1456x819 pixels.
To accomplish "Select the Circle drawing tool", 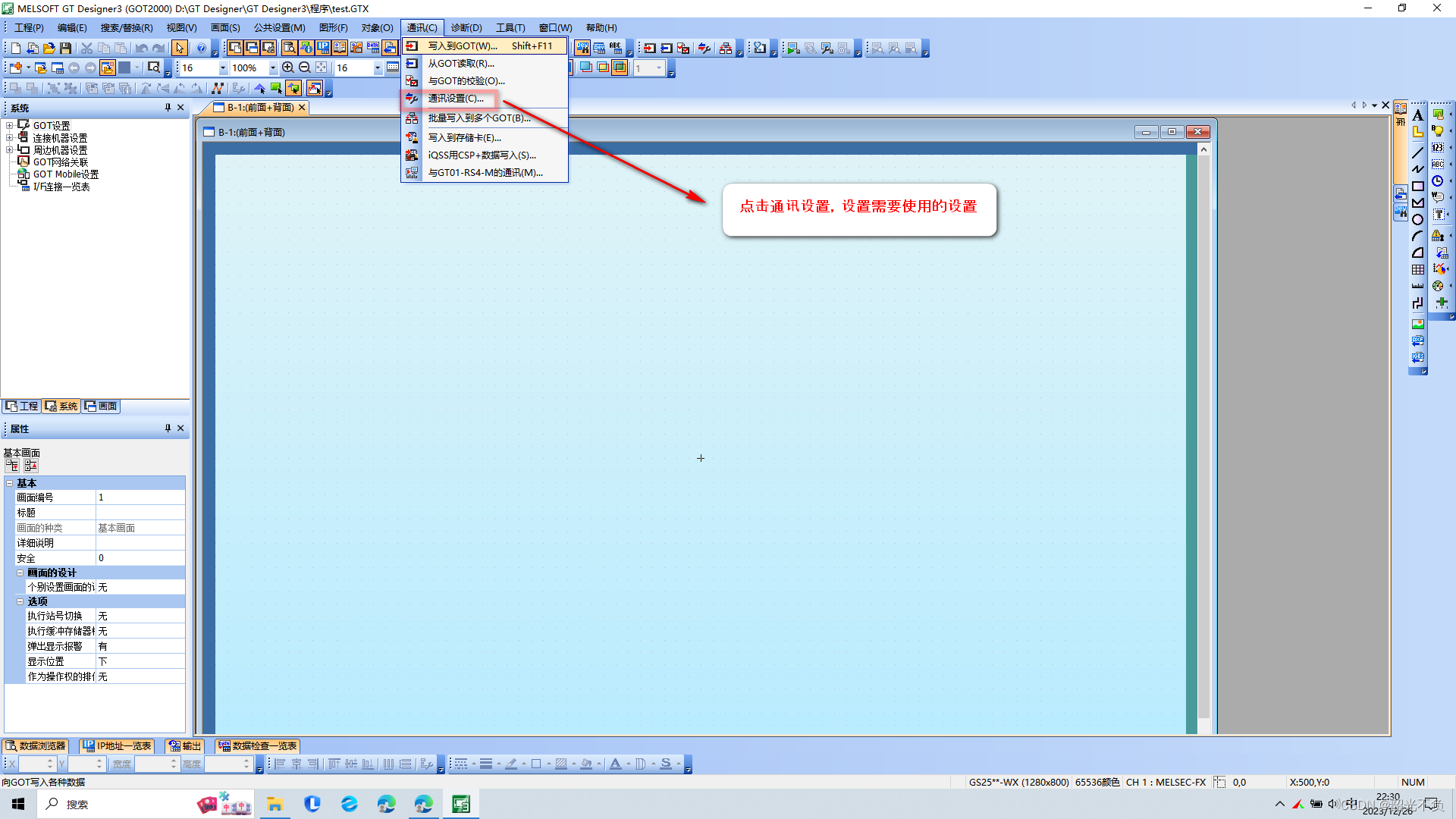I will pos(1417,220).
